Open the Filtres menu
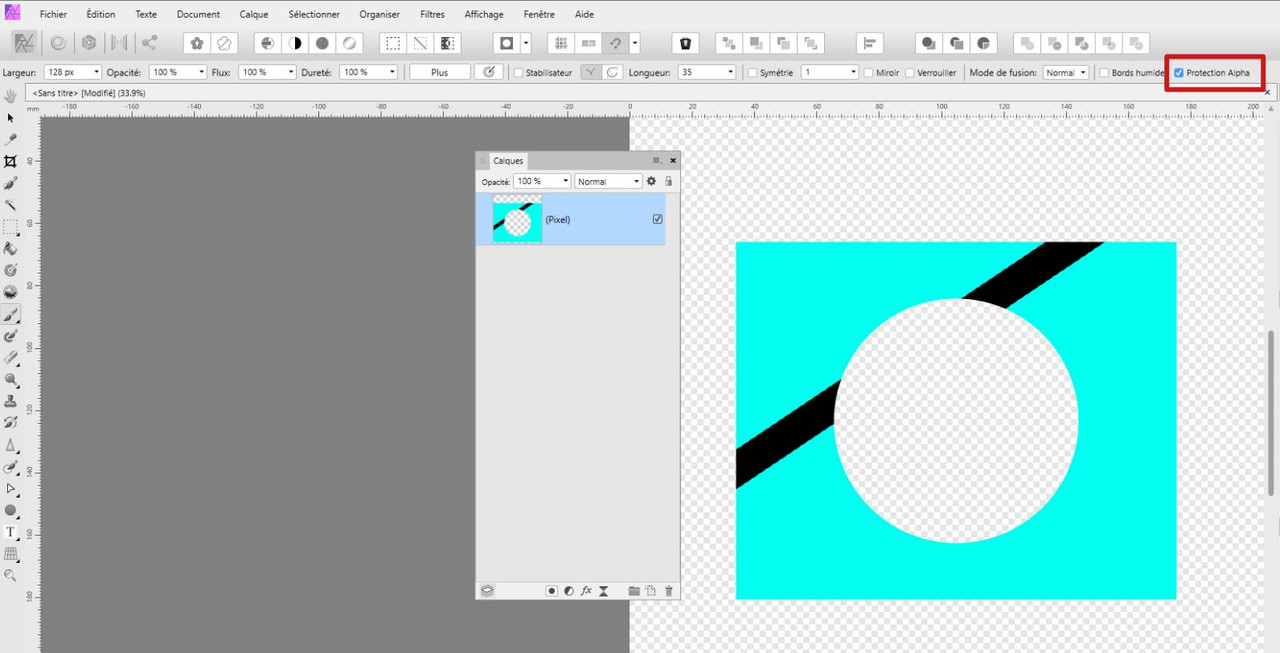Viewport: 1280px width, 653px height. (432, 14)
